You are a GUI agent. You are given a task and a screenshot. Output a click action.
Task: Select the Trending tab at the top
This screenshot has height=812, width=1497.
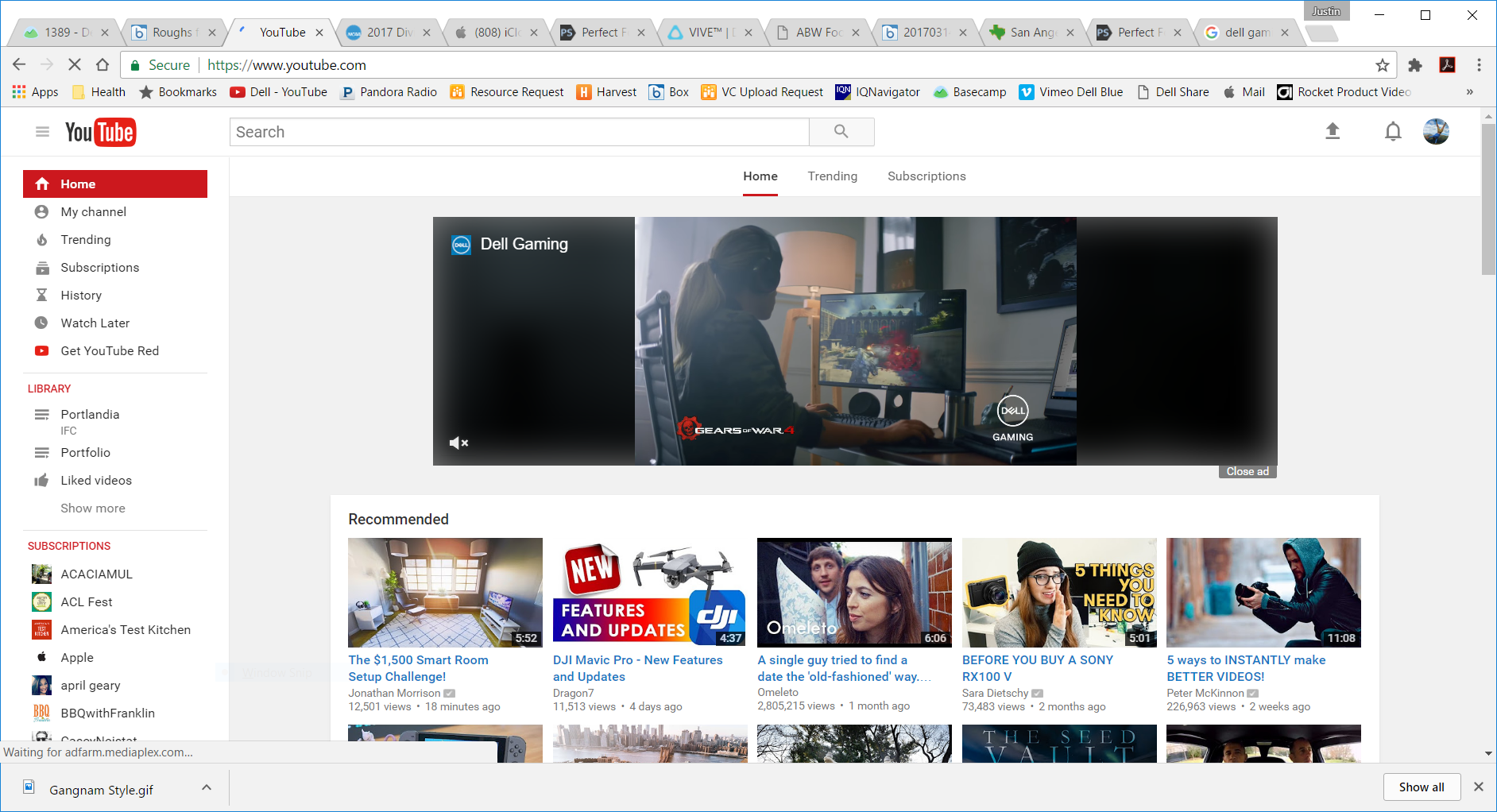pos(832,176)
